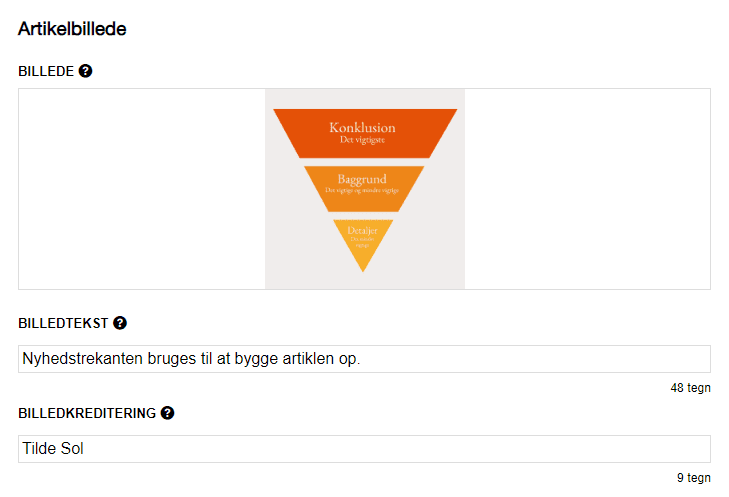Select the news triangle article image
Screen dimensions: 729x497
pyautogui.click(x=364, y=189)
